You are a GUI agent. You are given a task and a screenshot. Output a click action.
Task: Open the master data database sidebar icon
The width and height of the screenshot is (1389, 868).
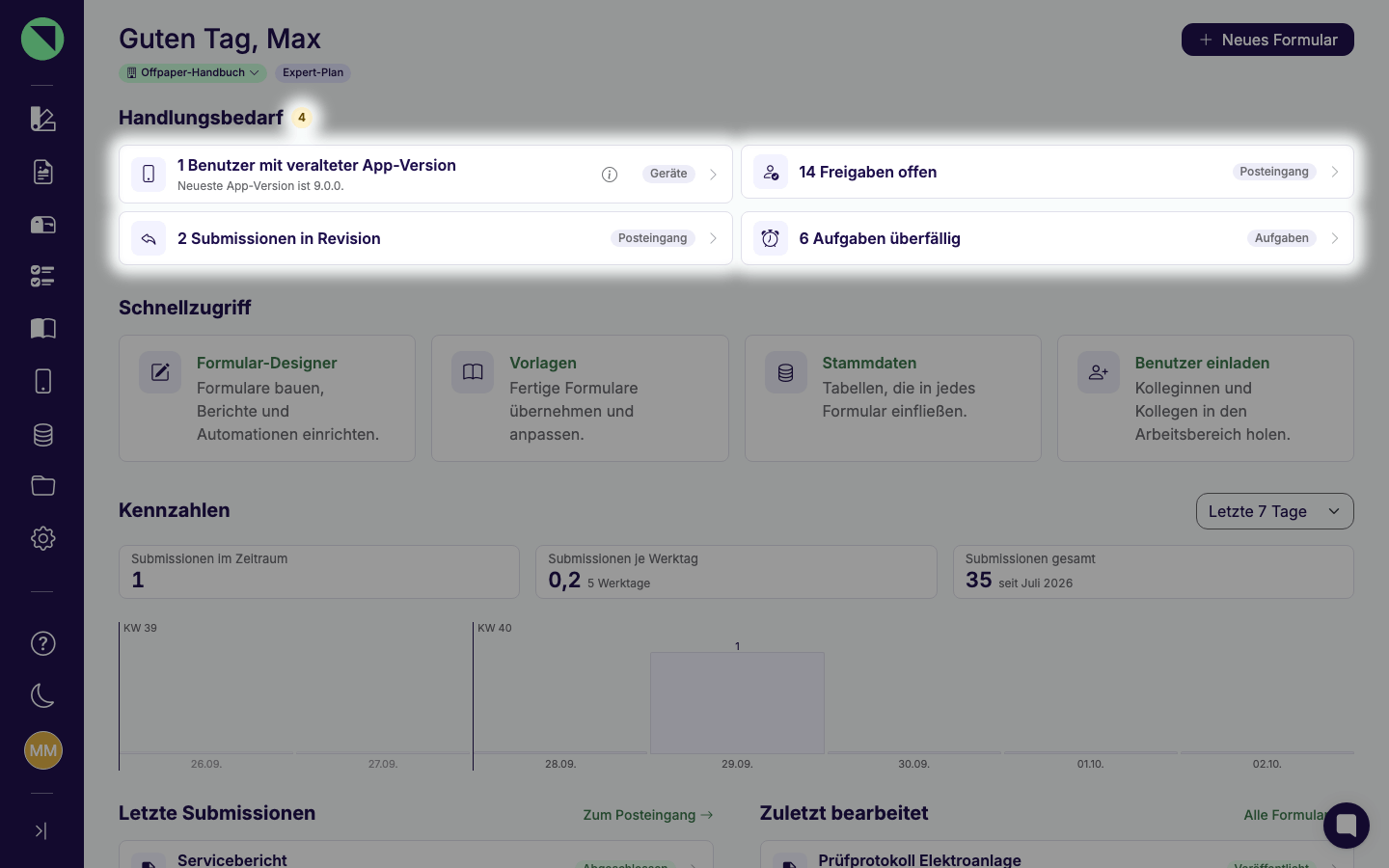(x=42, y=434)
